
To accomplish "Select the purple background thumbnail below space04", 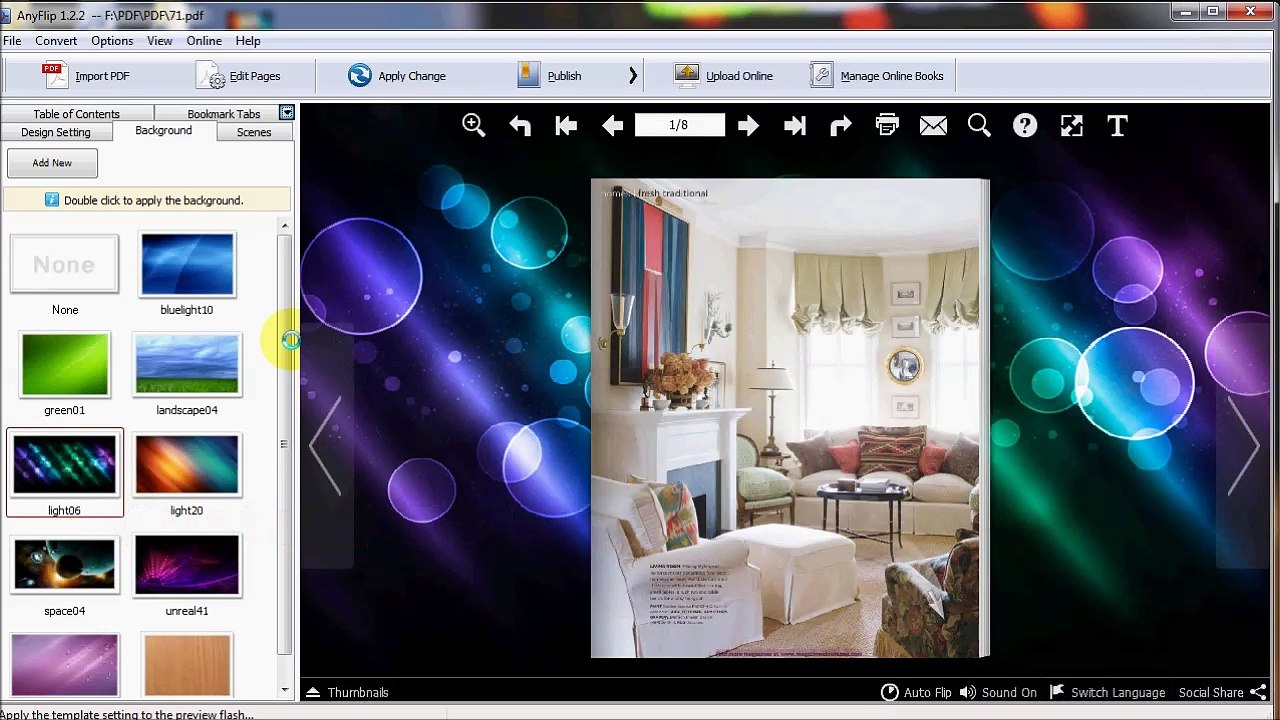I will [x=65, y=664].
